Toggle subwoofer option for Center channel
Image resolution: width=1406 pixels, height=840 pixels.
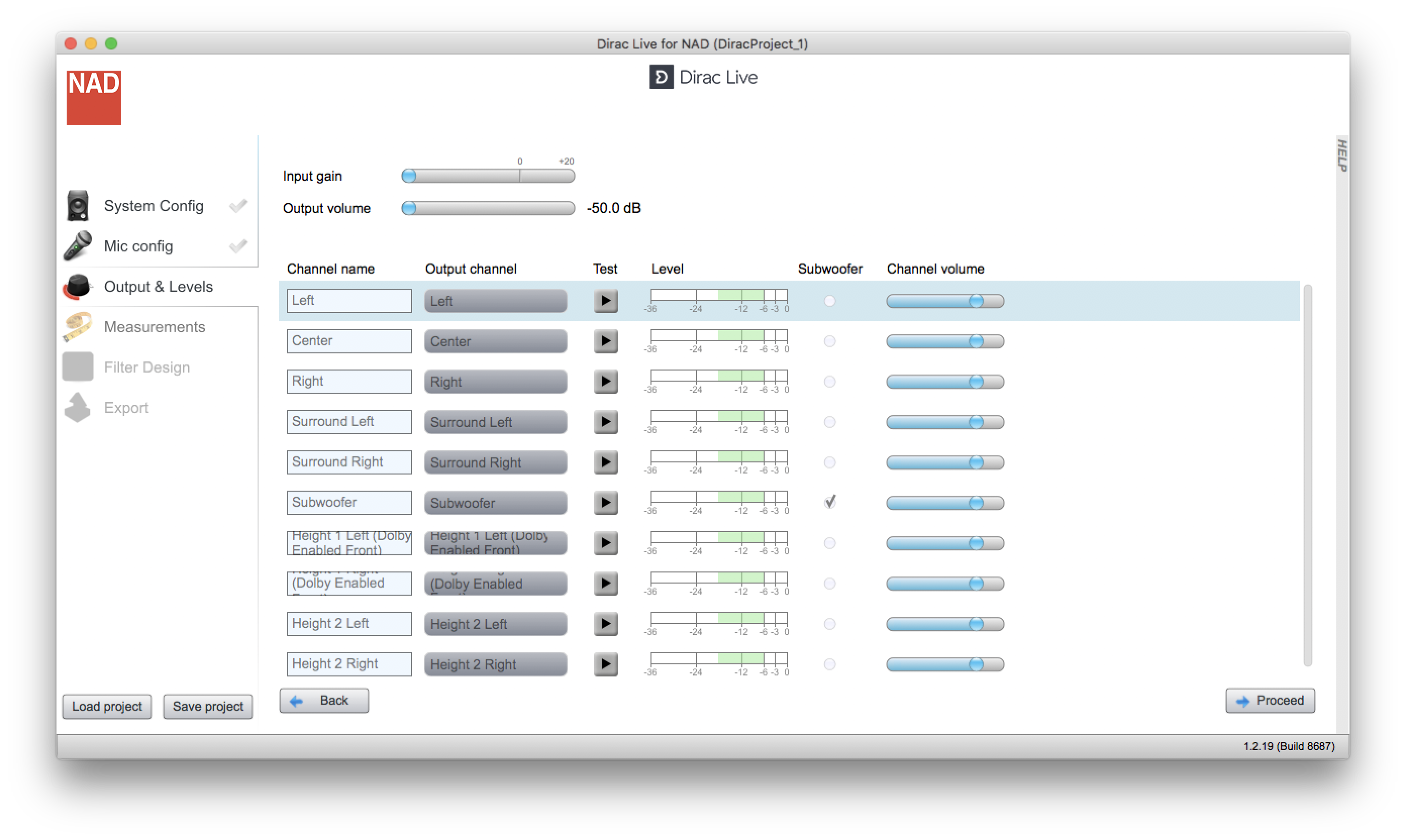[x=830, y=341]
